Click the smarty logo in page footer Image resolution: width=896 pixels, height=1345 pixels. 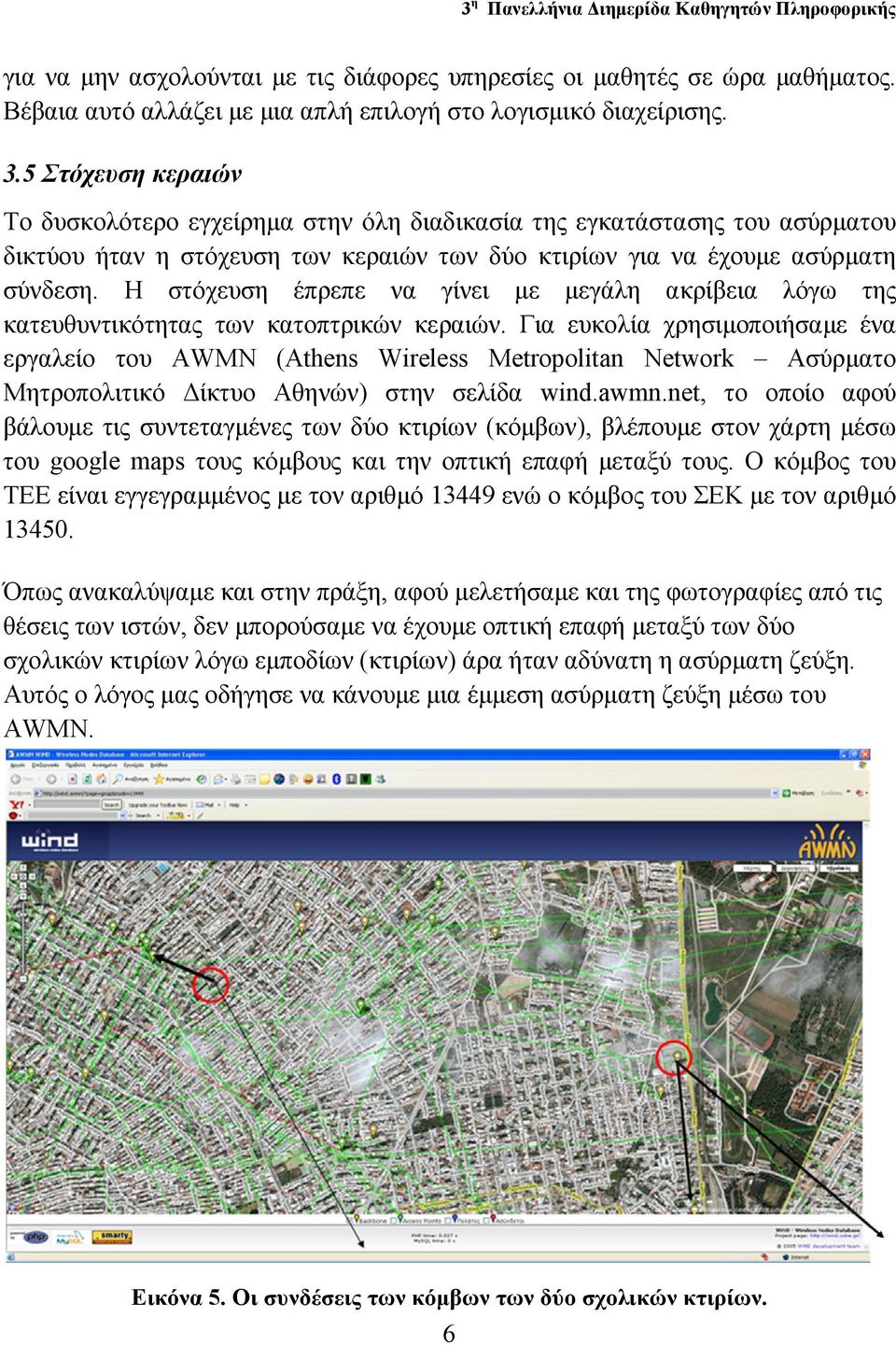(112, 1237)
